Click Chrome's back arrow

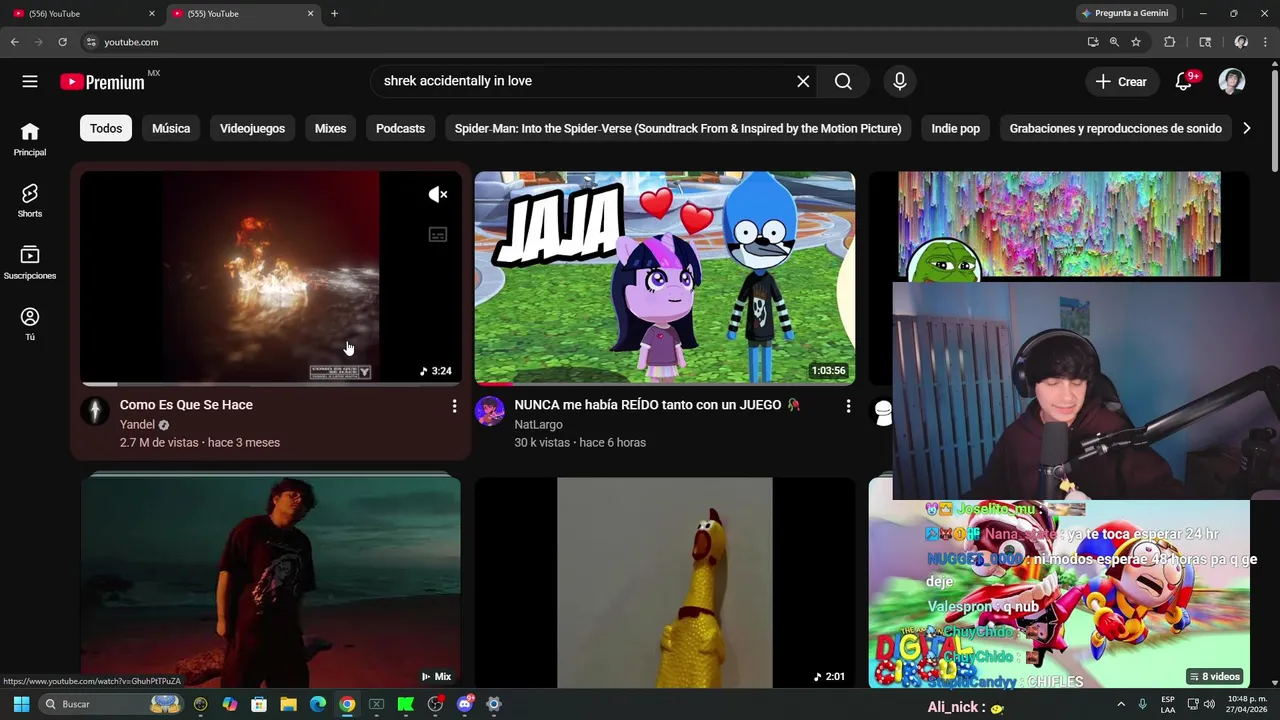click(15, 42)
